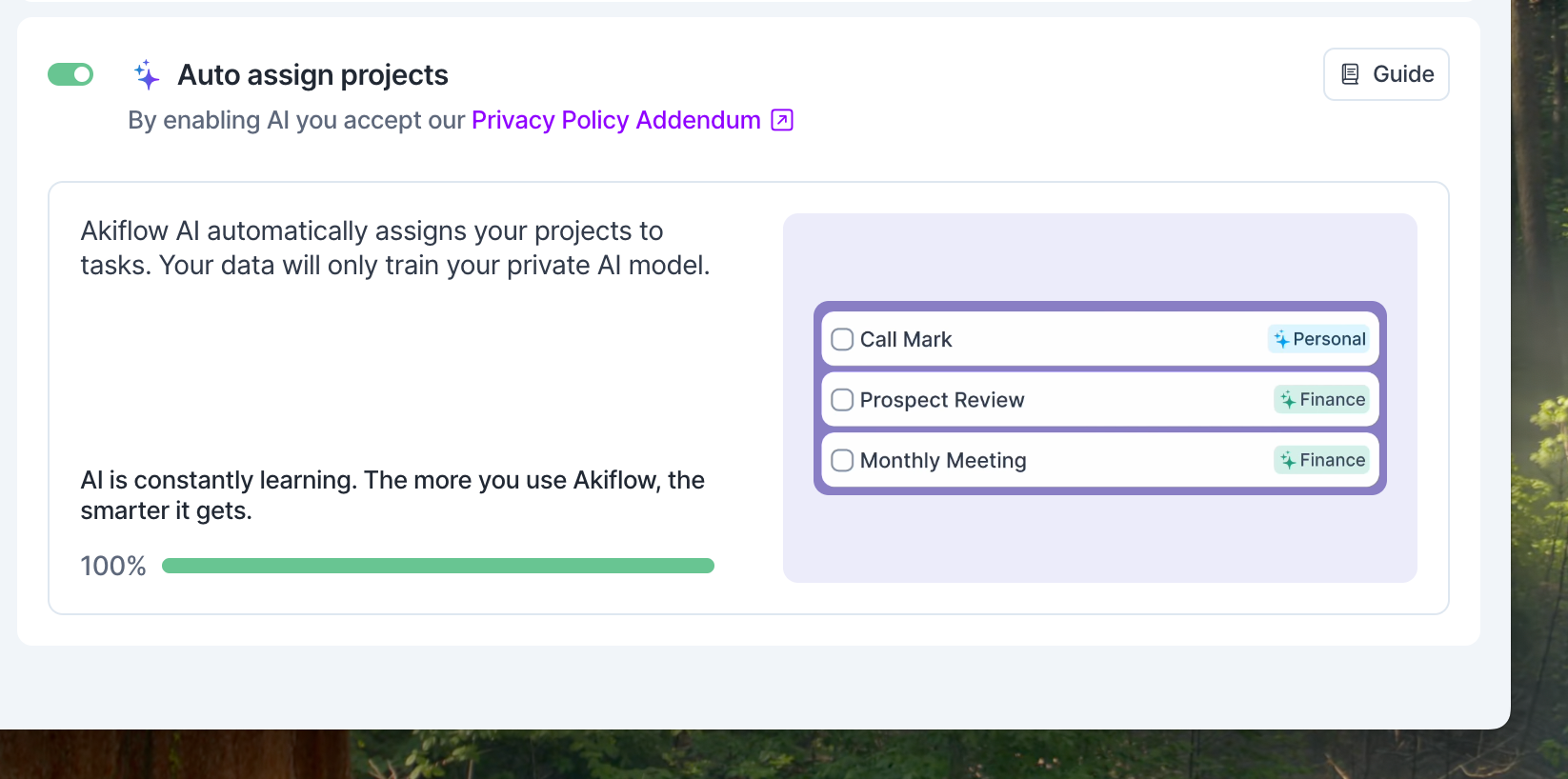The image size is (1568, 779).
Task: Click sparkle icon in Prospect Review's Finance tag
Action: tap(1288, 400)
